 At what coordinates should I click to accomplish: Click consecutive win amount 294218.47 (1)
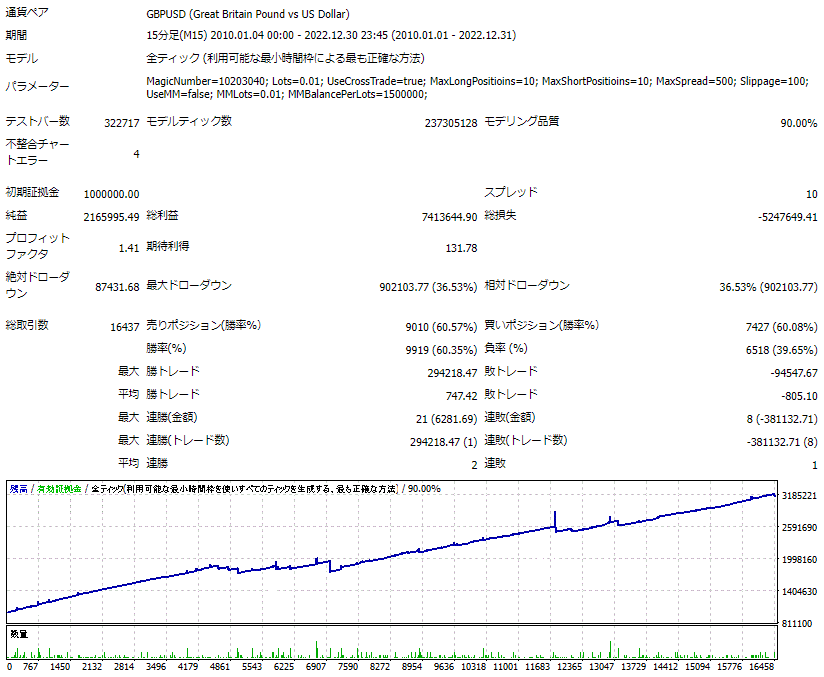tap(444, 442)
